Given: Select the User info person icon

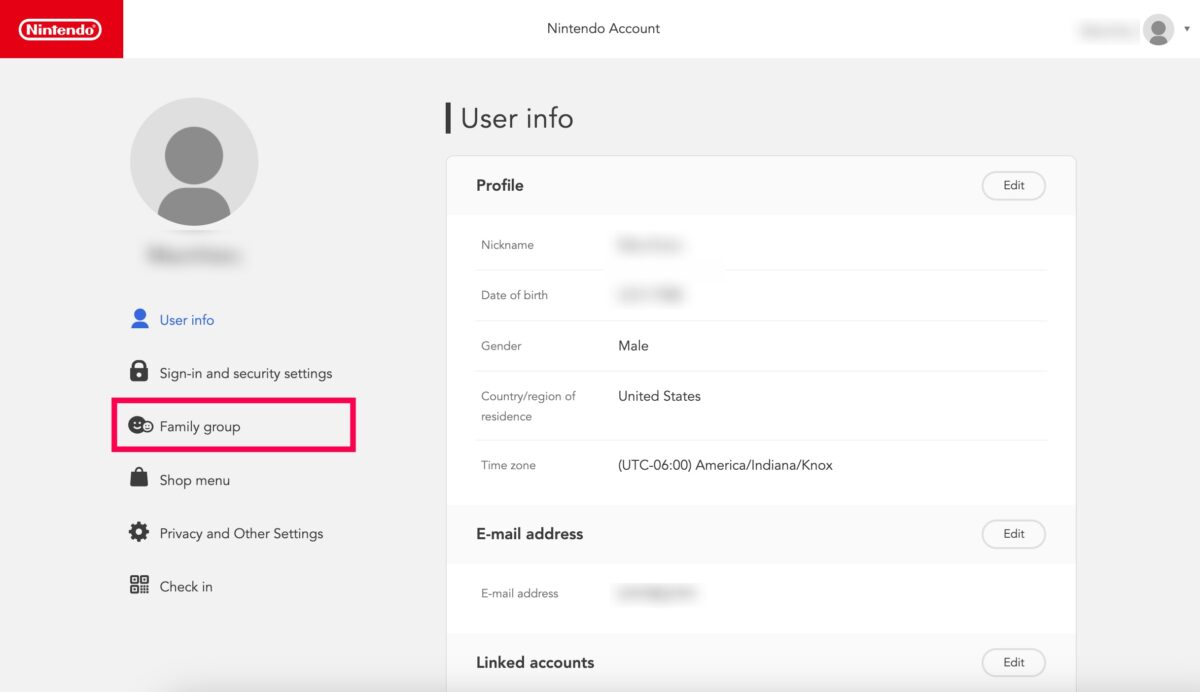Looking at the screenshot, I should point(139,319).
